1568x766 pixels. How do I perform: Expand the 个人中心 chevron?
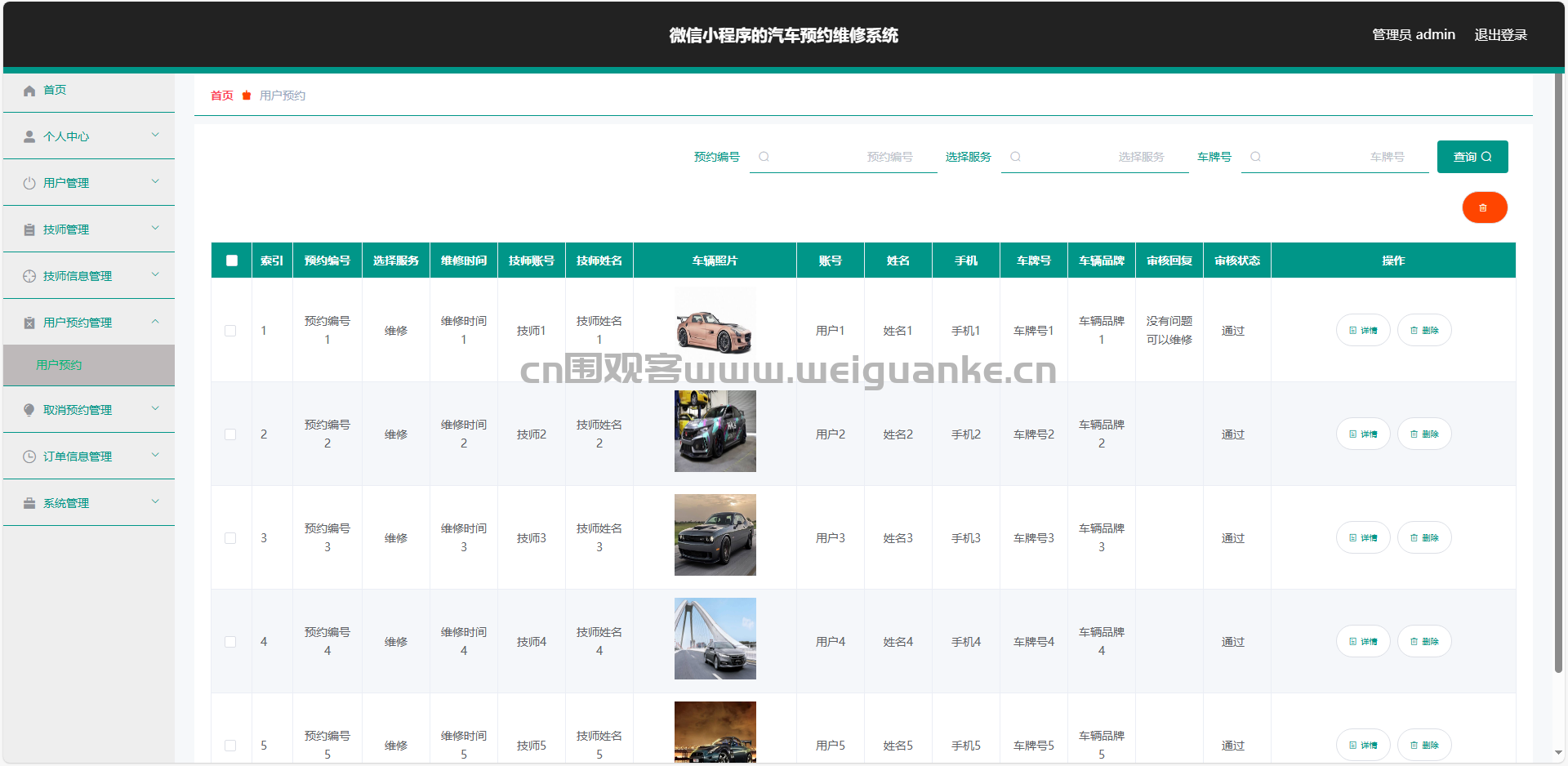[x=155, y=136]
